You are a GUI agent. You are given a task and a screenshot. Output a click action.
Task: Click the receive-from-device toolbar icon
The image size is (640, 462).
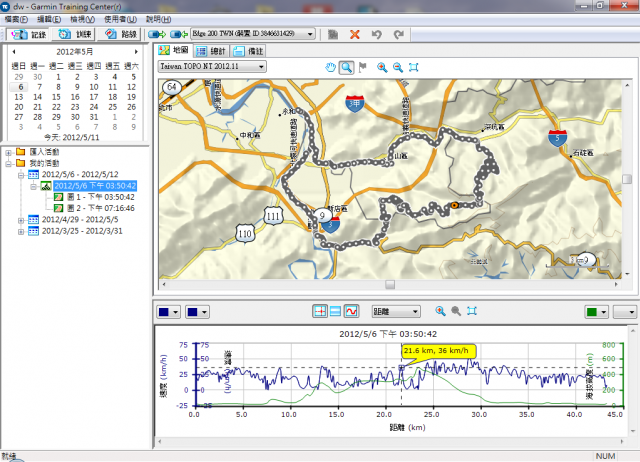click(178, 34)
